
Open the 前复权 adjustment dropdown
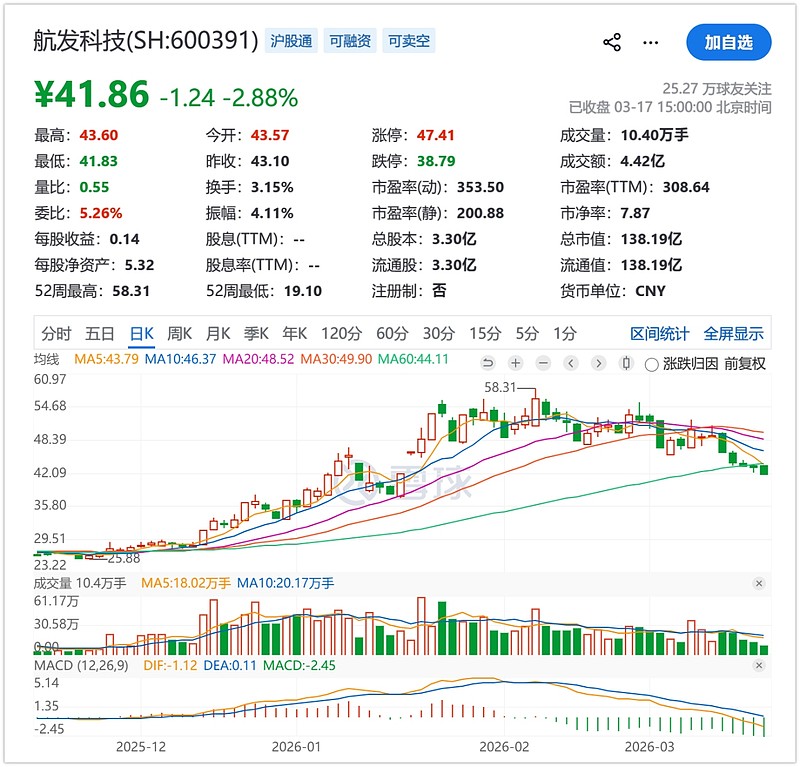(744, 364)
